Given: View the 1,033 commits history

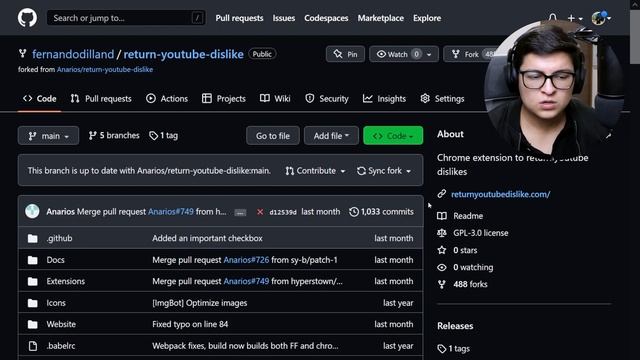Looking at the screenshot, I should [x=381, y=211].
